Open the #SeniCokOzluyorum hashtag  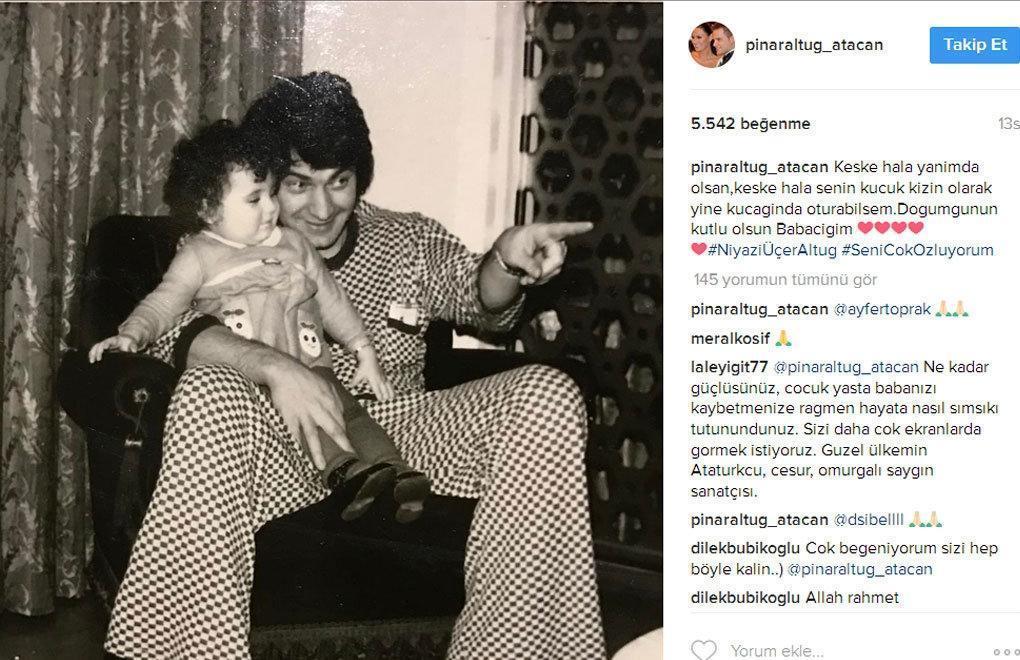click(x=917, y=250)
